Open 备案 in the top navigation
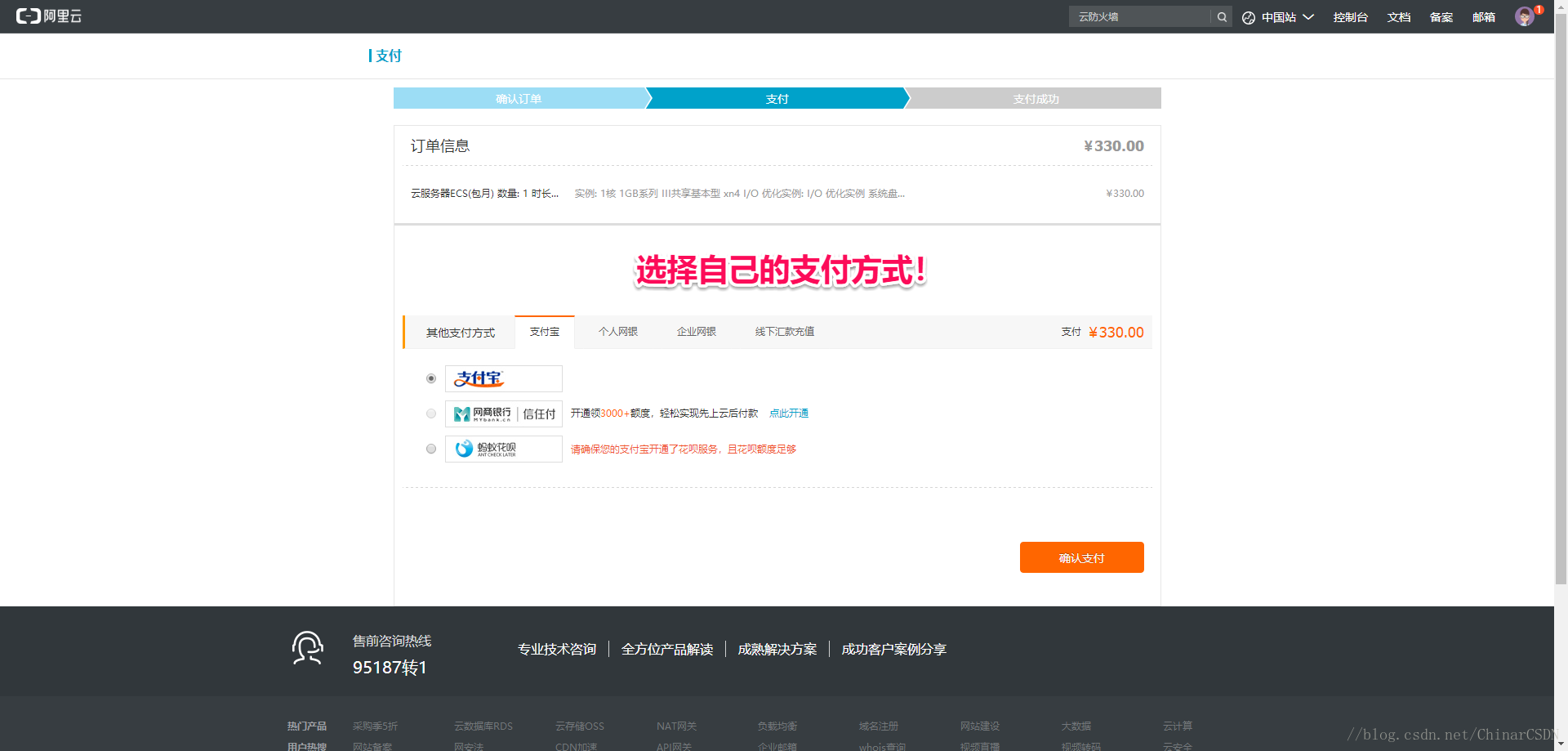The image size is (1568, 751). (1441, 17)
